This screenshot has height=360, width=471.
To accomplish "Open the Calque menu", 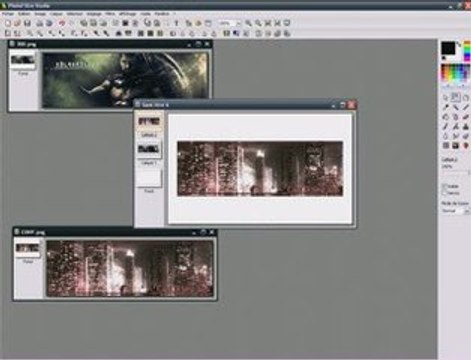I will tap(56, 14).
